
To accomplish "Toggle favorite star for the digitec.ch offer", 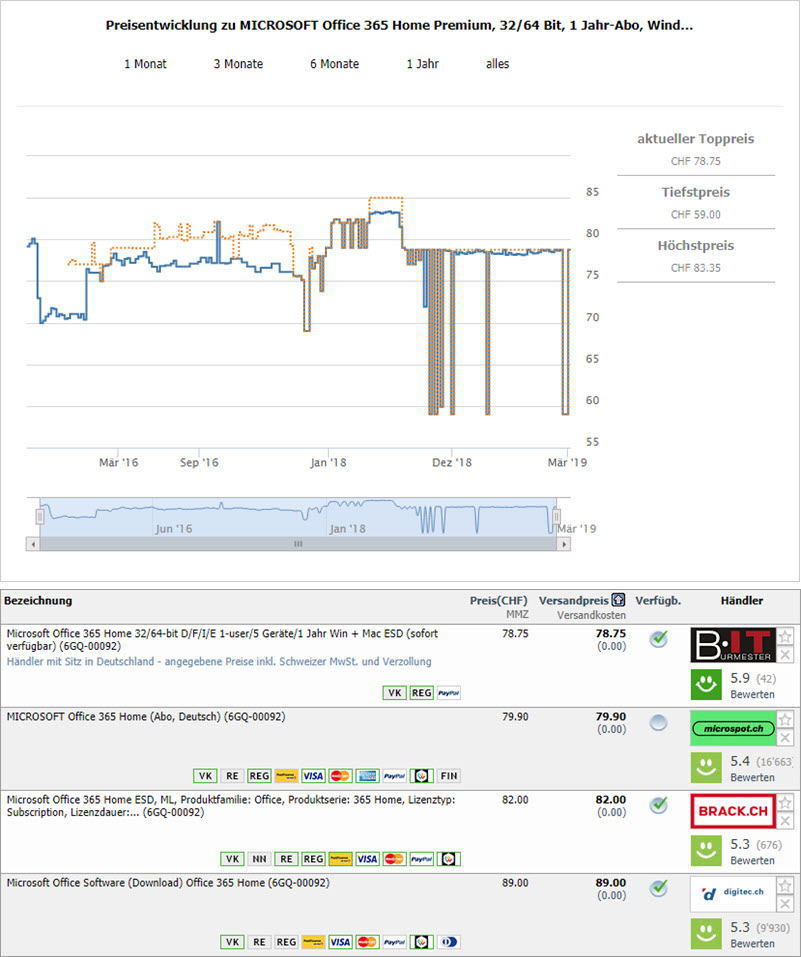I will [x=786, y=886].
